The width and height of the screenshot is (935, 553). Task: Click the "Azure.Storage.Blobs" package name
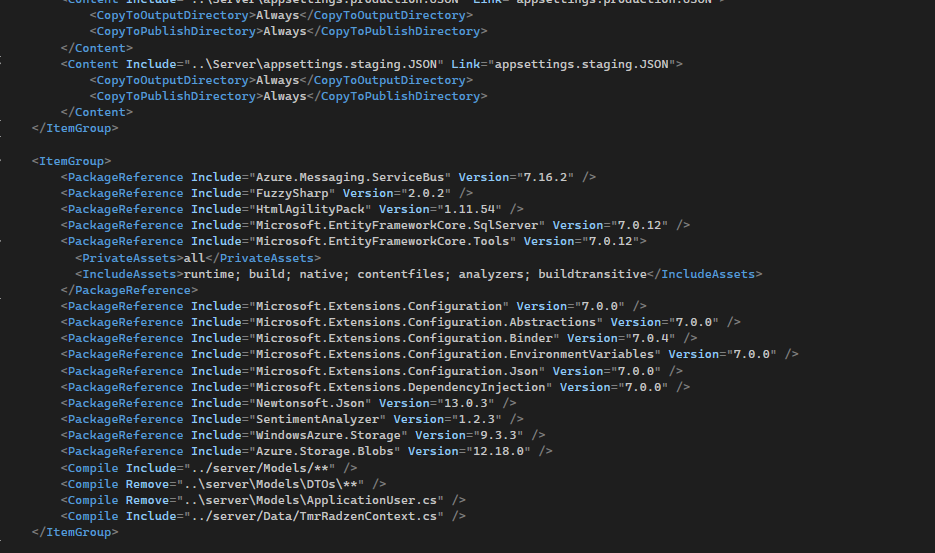[x=324, y=452]
